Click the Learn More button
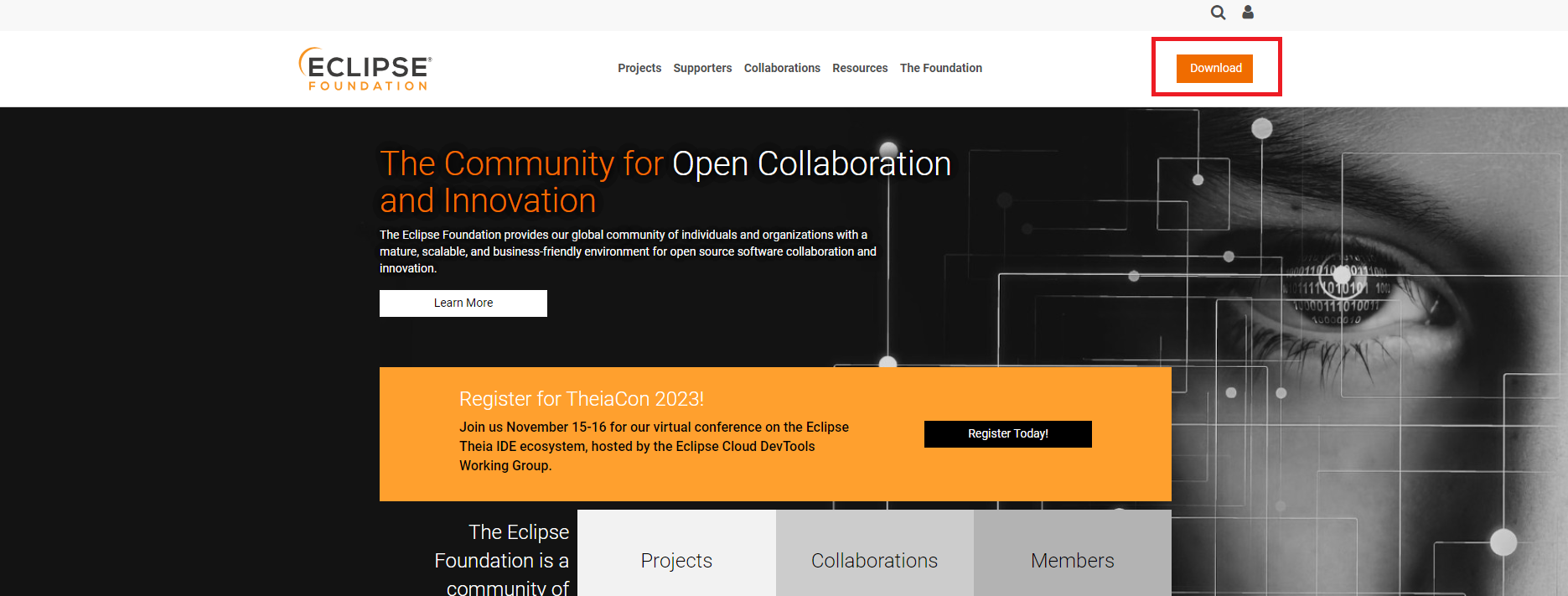This screenshot has height=596, width=1568. pos(463,303)
